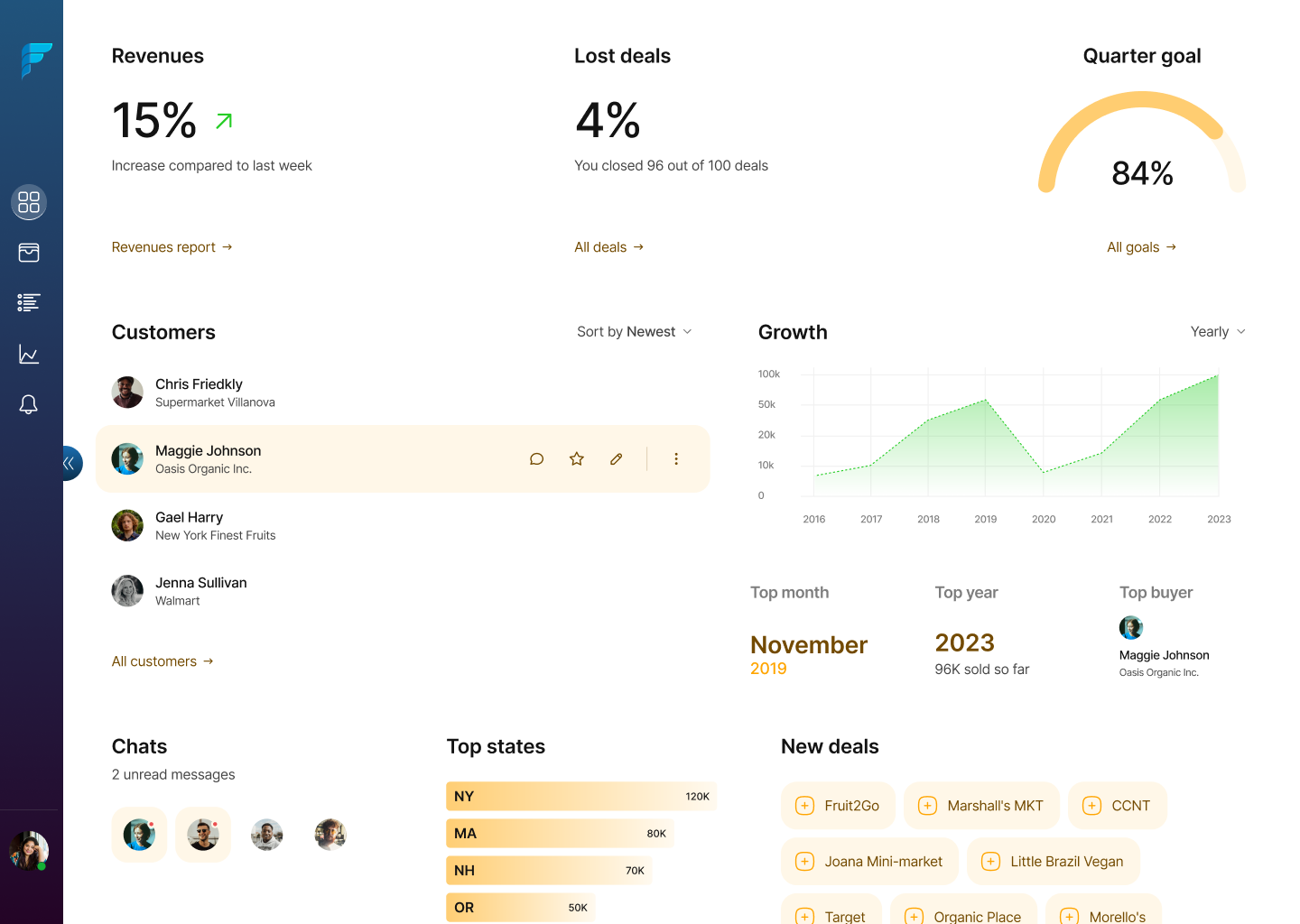Collapse the sidebar with double-chevron button
The height and width of the screenshot is (924, 1300).
tap(70, 464)
